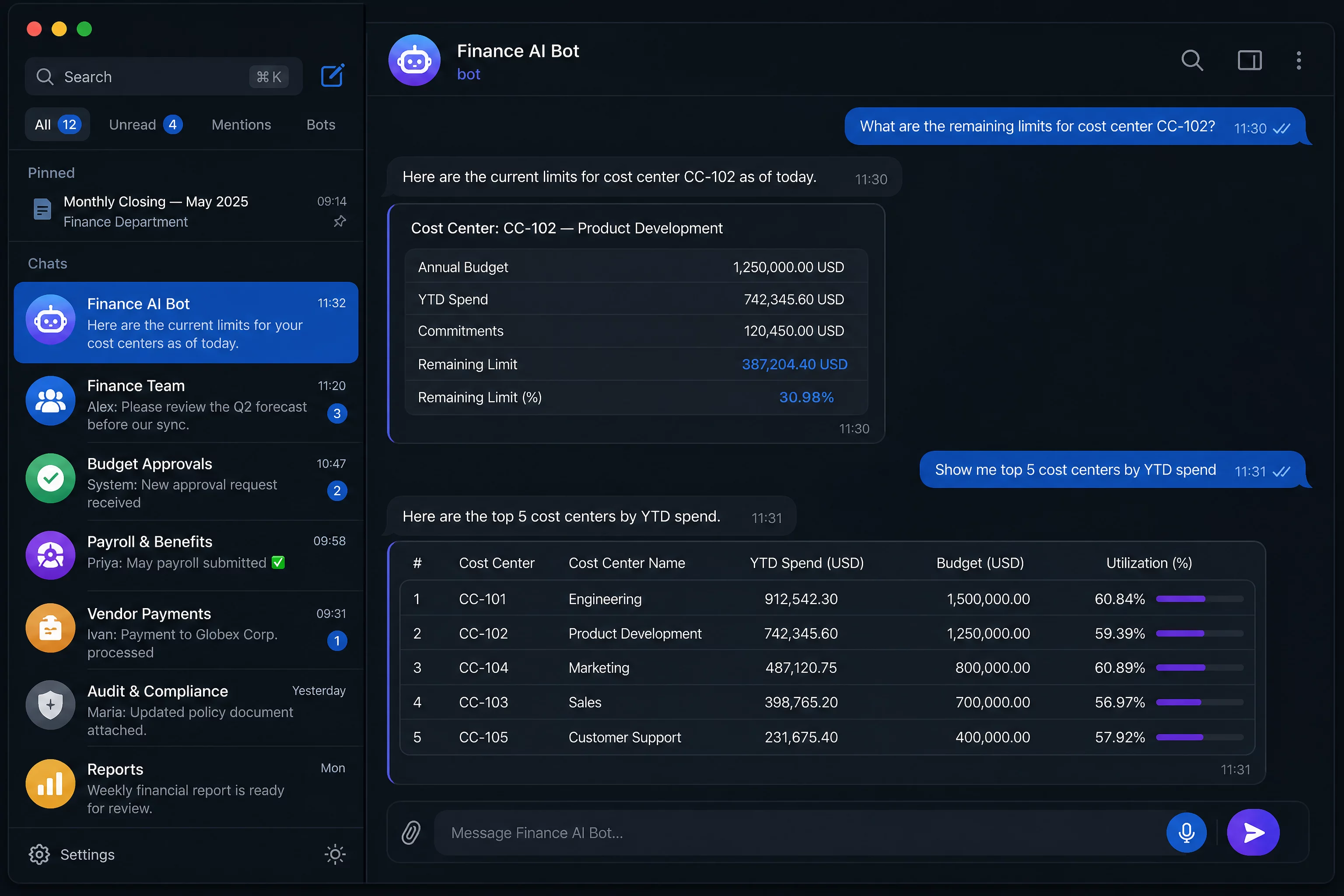
Task: Click the Cost Center: CC-102 card title
Action: pos(567,228)
